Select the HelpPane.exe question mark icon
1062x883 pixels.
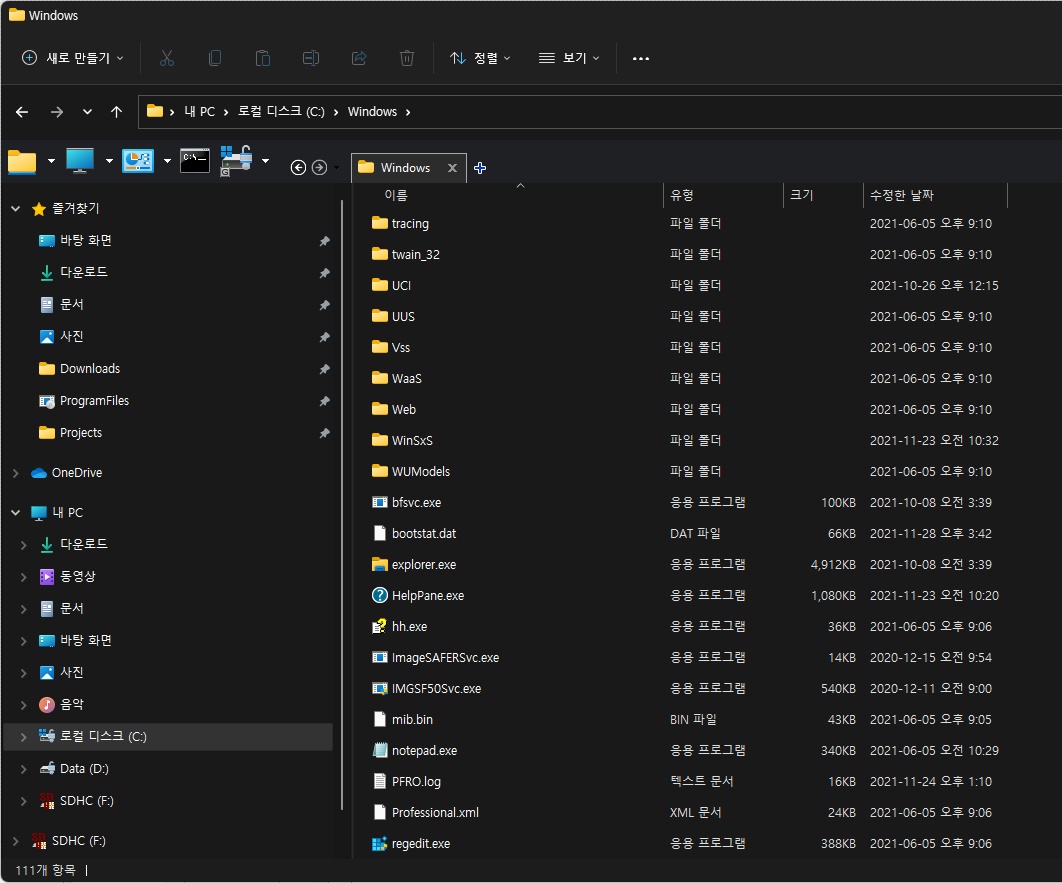pos(380,595)
